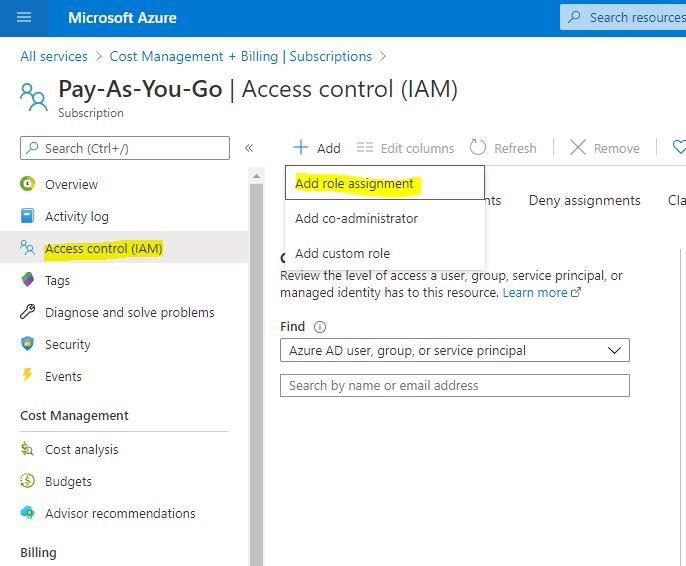Click the Budgets coin icon
Screen dimensions: 686x566
pyautogui.click(x=27, y=481)
